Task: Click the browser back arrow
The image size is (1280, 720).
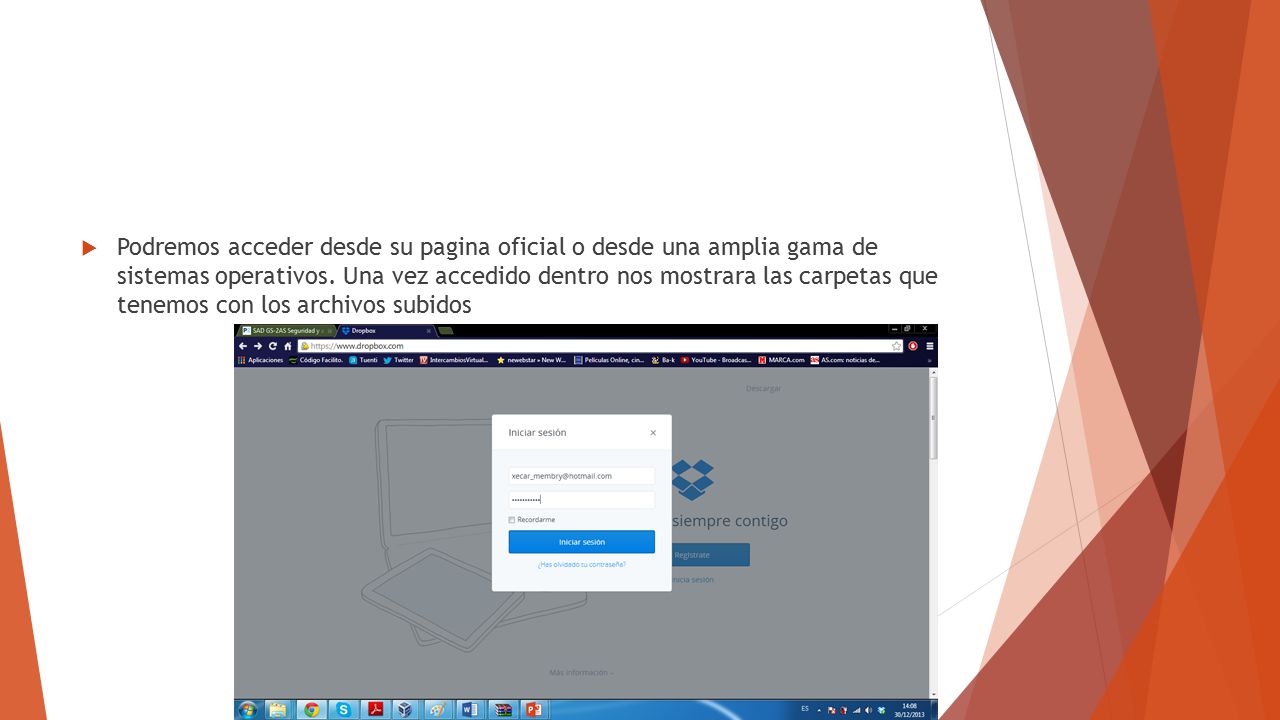Action: tap(242, 346)
